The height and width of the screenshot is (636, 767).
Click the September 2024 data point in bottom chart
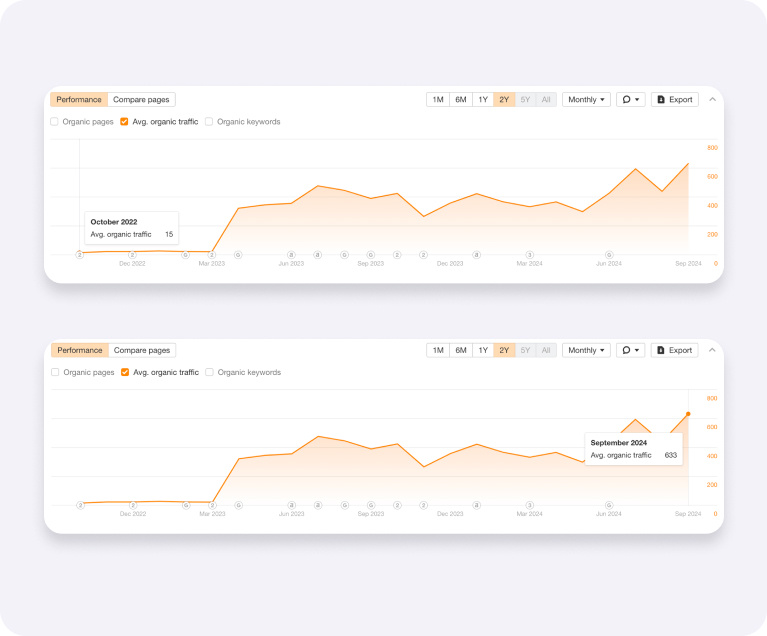click(x=688, y=414)
